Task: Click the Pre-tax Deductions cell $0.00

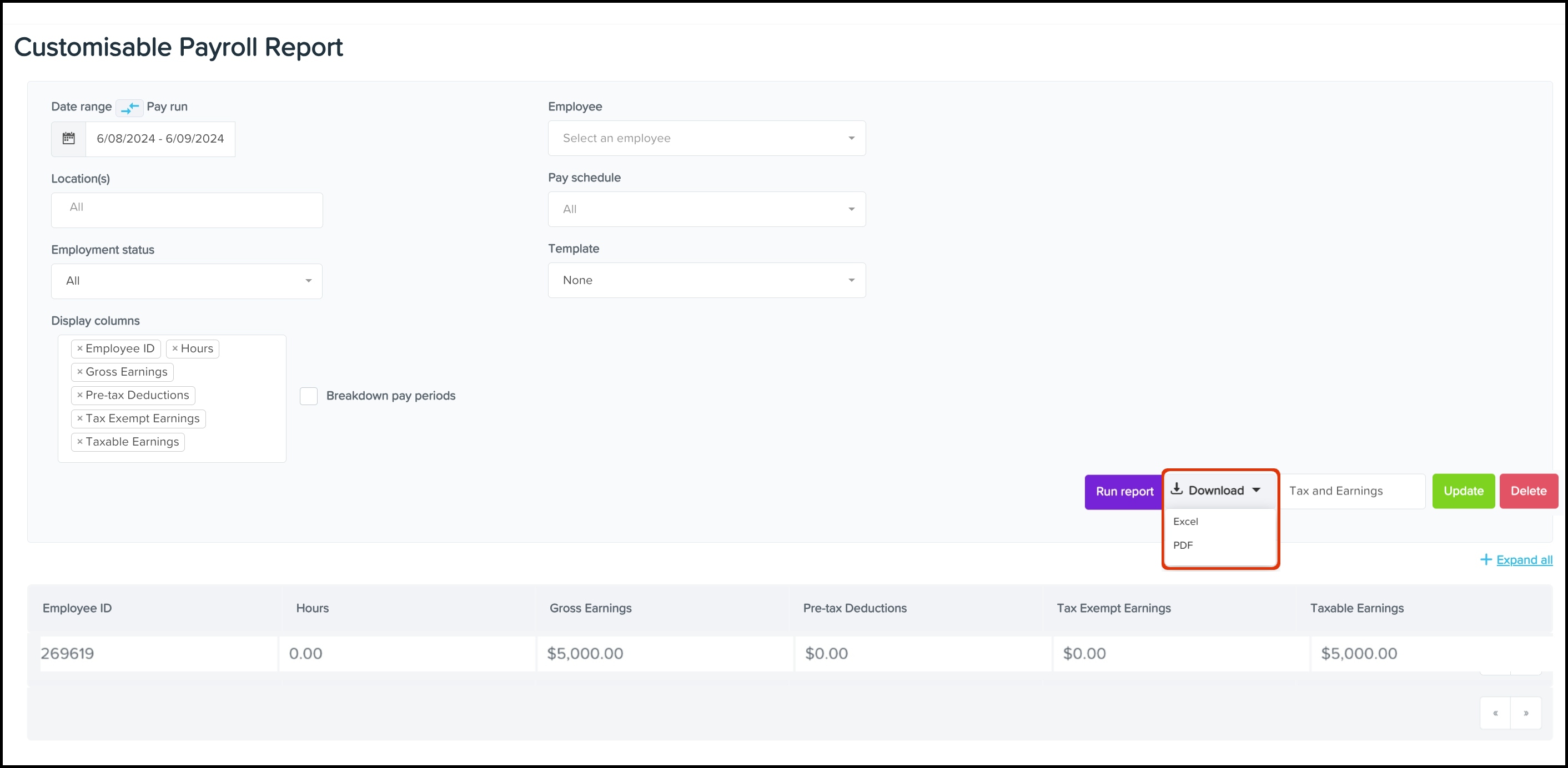Action: [923, 654]
